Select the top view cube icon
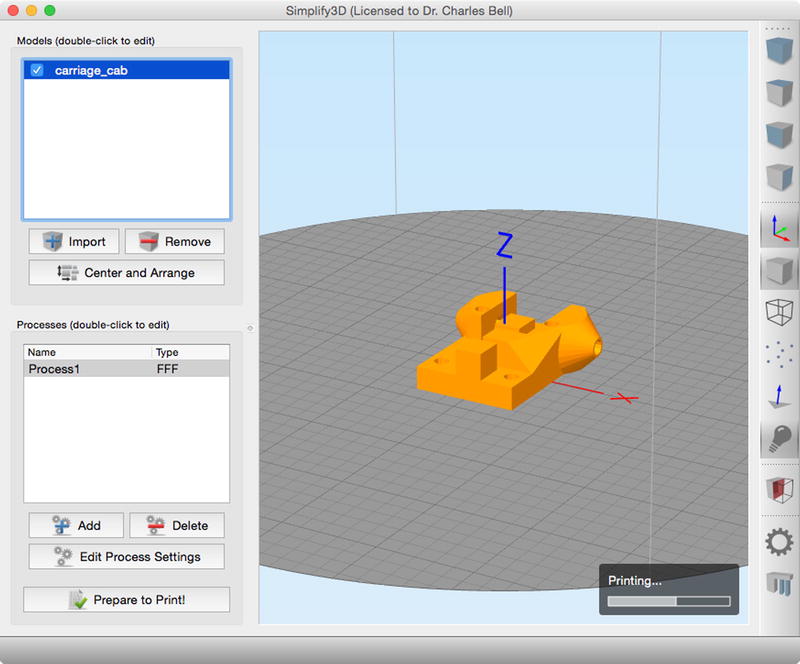Viewport: 800px width, 664px height. [779, 92]
